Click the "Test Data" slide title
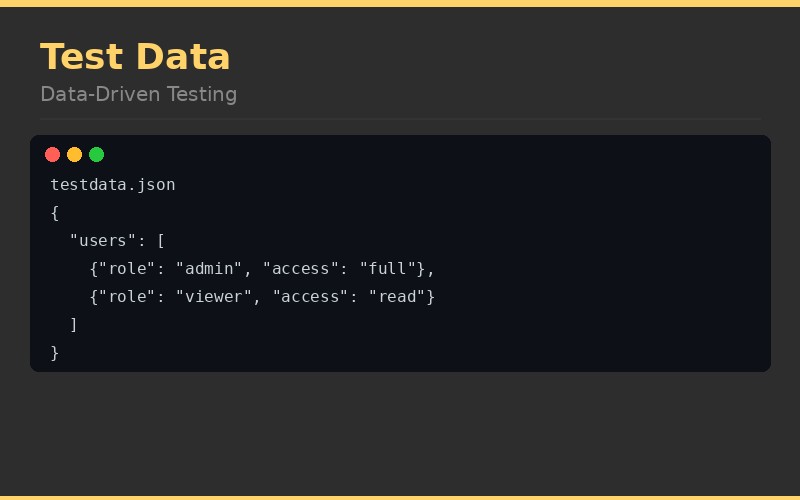800x500 pixels. point(135,57)
